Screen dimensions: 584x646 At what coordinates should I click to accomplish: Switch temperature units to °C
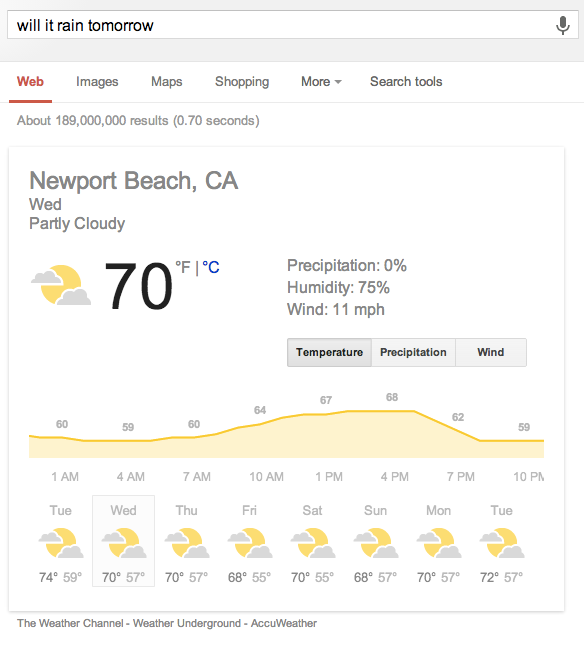point(211,267)
